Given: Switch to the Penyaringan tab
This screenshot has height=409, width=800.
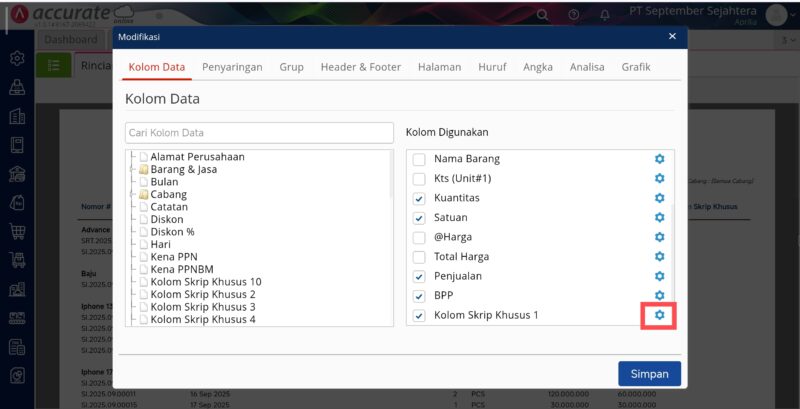Looking at the screenshot, I should [232, 67].
